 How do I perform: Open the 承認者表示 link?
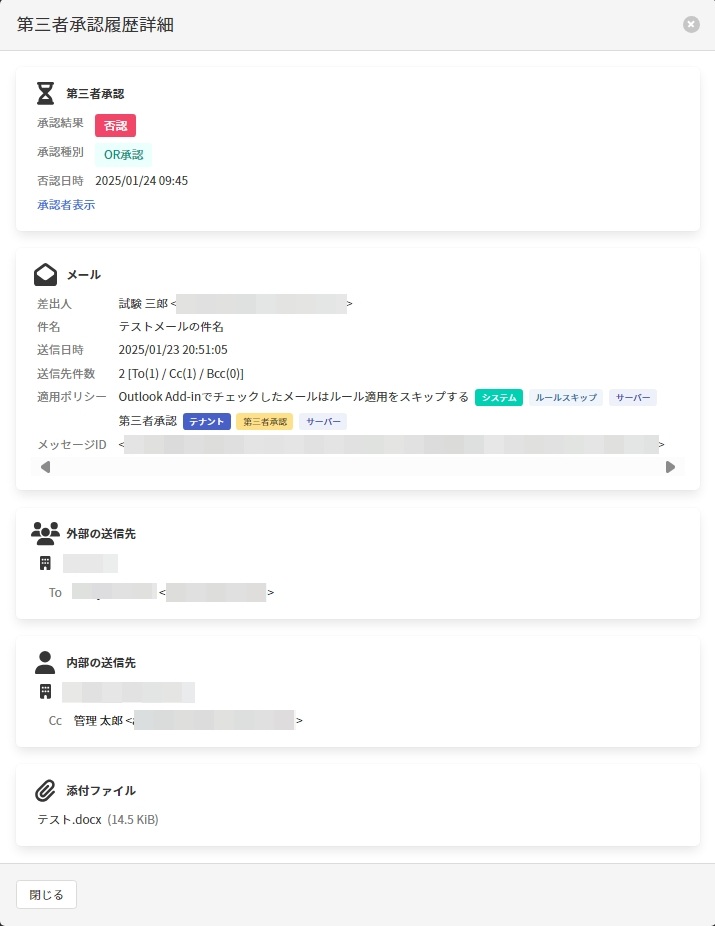66,205
